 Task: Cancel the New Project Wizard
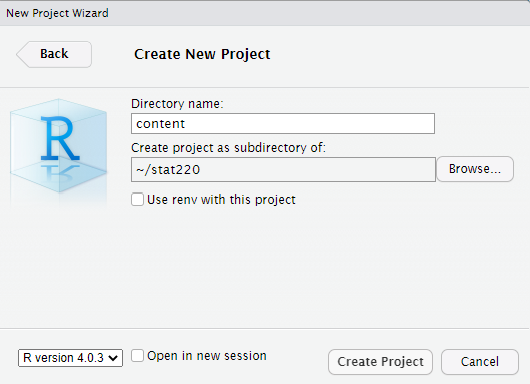pos(480,362)
